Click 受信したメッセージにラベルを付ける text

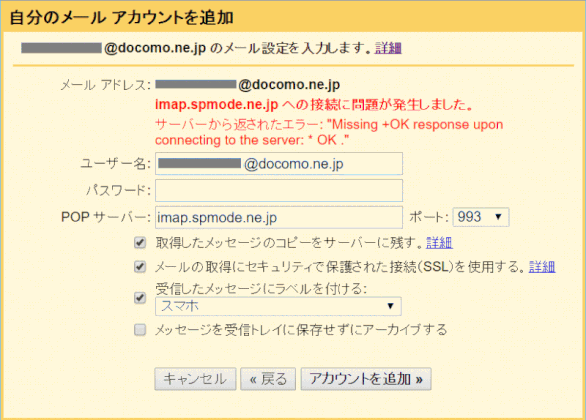click(x=261, y=288)
